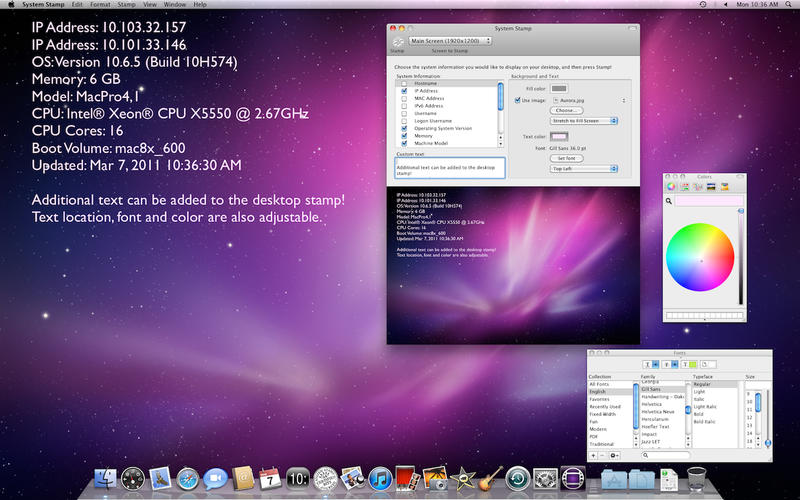
Task: Open iTunes from the Dock
Action: (x=380, y=478)
